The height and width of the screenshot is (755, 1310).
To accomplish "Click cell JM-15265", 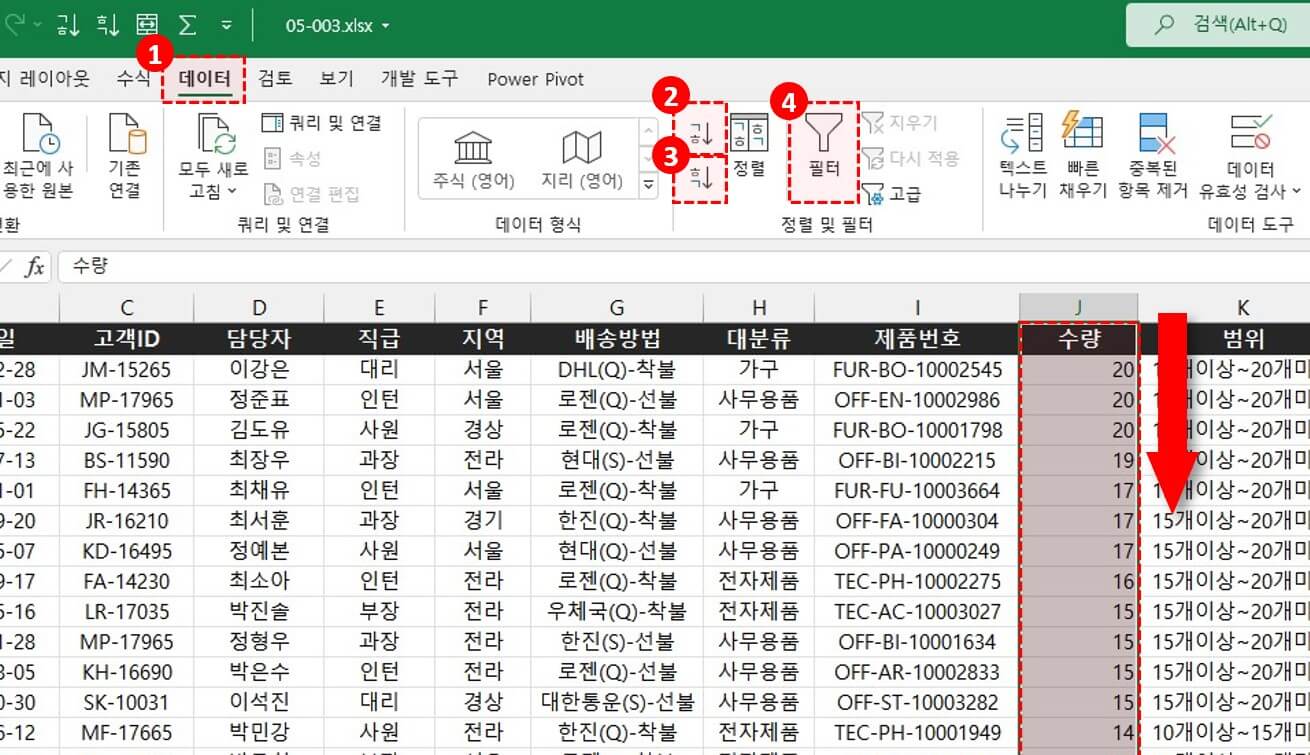I will tap(126, 370).
